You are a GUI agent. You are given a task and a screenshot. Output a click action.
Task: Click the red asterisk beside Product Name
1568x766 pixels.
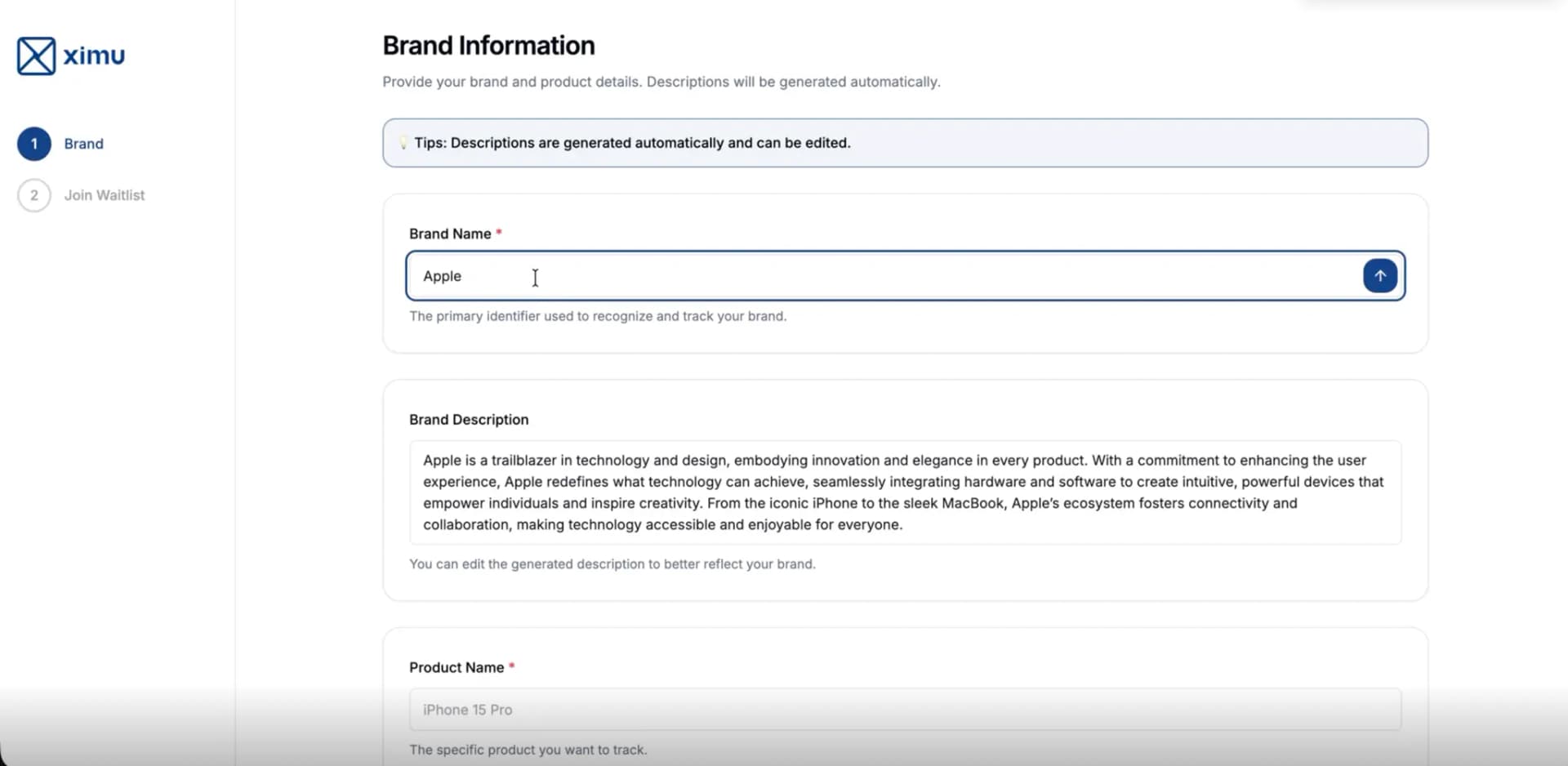tap(512, 666)
